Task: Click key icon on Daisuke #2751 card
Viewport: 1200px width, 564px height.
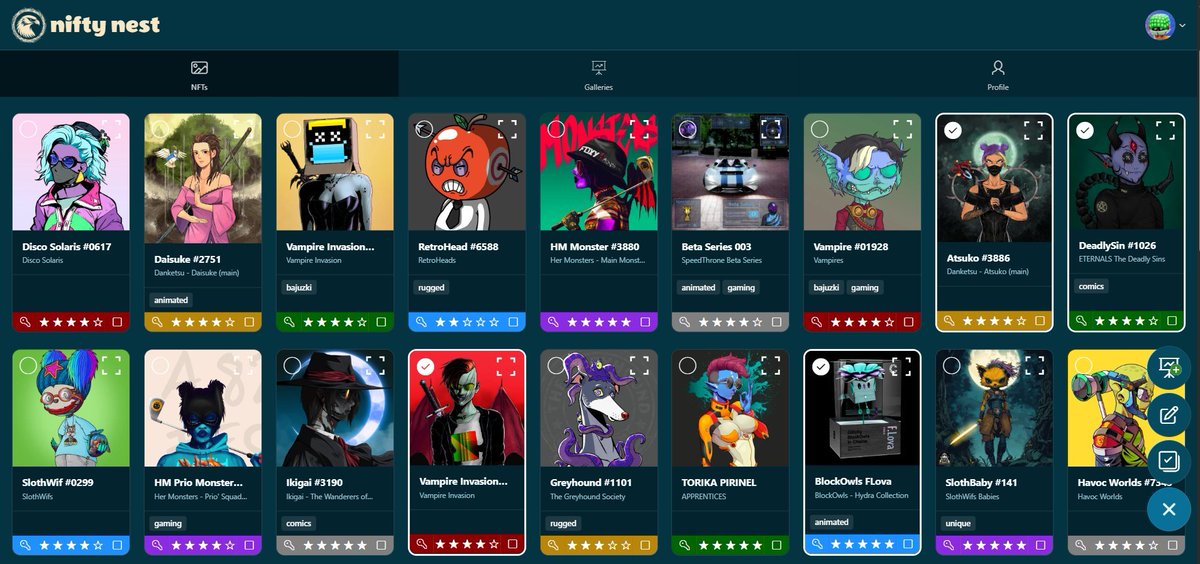Action: click(x=158, y=322)
